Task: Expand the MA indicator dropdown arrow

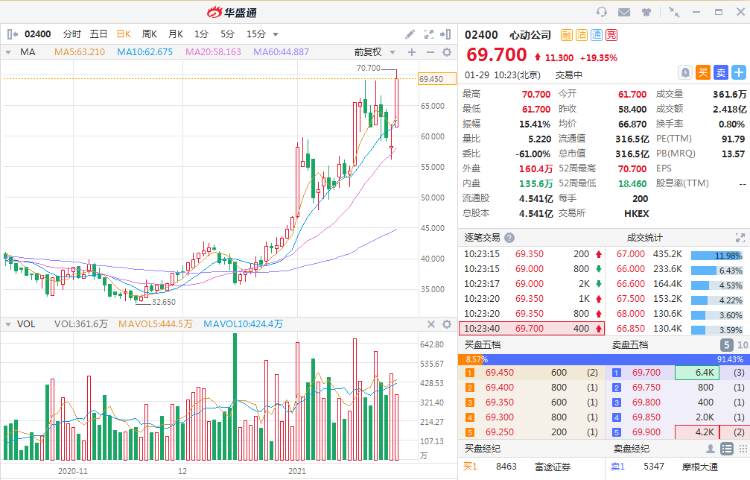Action: pos(10,52)
